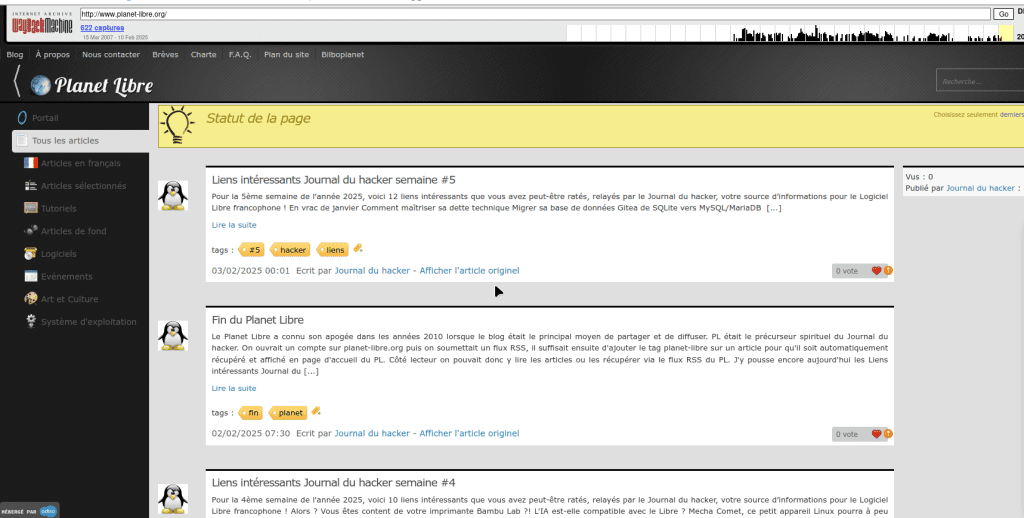
Task: Click orange report icon on Fin du Planet Libre
Action: [888, 434]
